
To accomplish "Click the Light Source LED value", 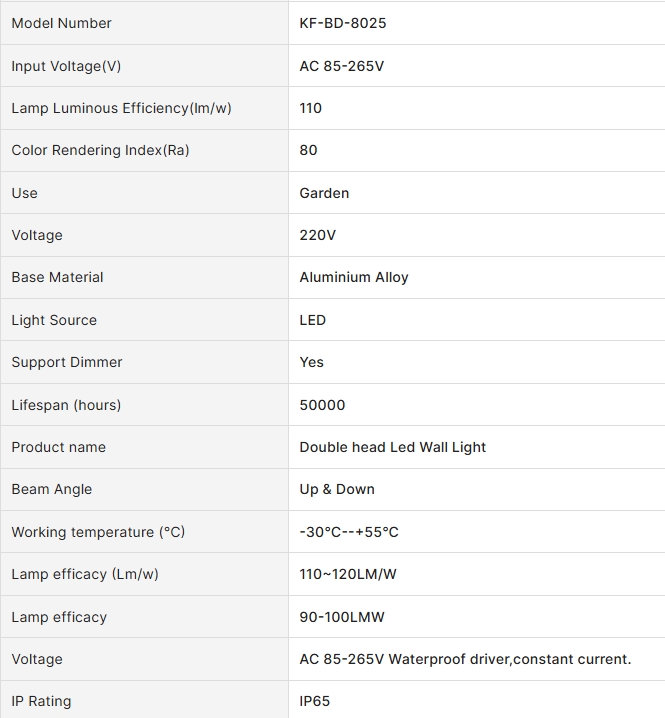I will coord(313,320).
